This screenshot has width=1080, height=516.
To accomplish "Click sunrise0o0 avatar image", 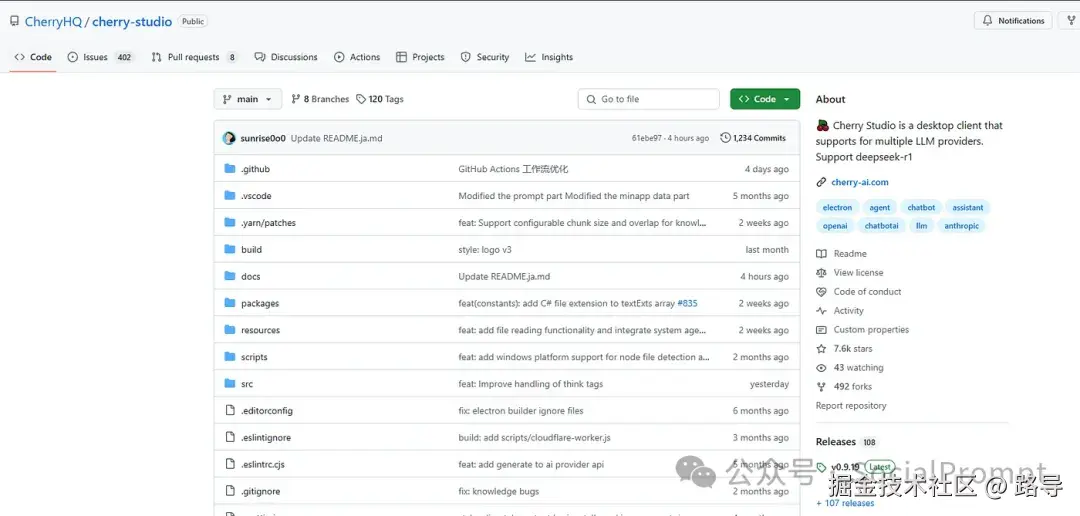I will [229, 138].
